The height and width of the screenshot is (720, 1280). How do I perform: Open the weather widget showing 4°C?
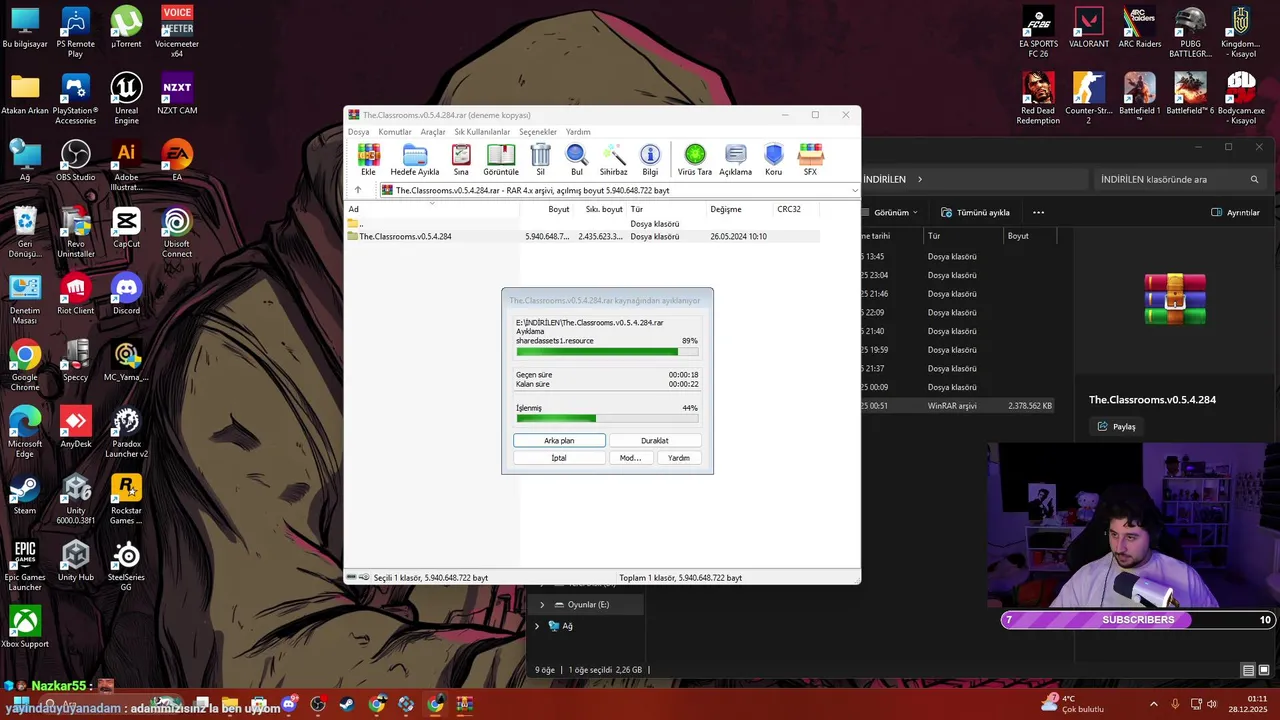(x=1073, y=704)
